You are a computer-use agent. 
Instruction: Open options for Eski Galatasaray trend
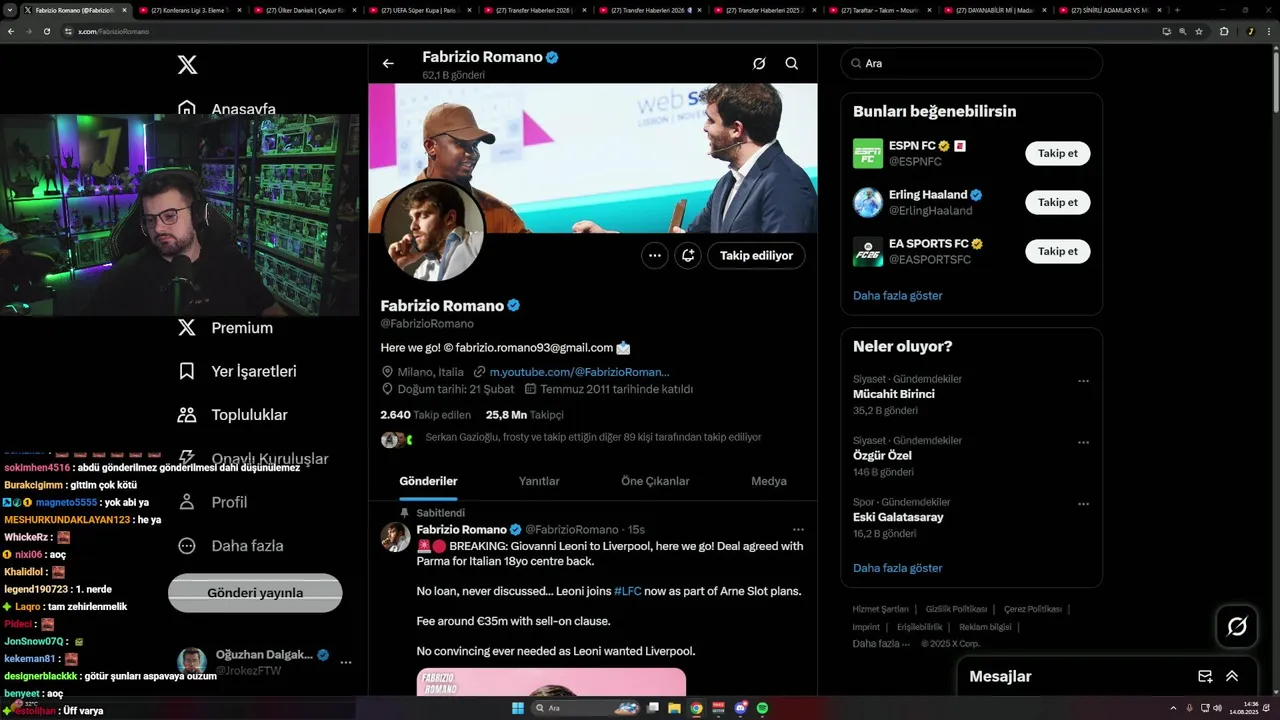tap(1083, 504)
